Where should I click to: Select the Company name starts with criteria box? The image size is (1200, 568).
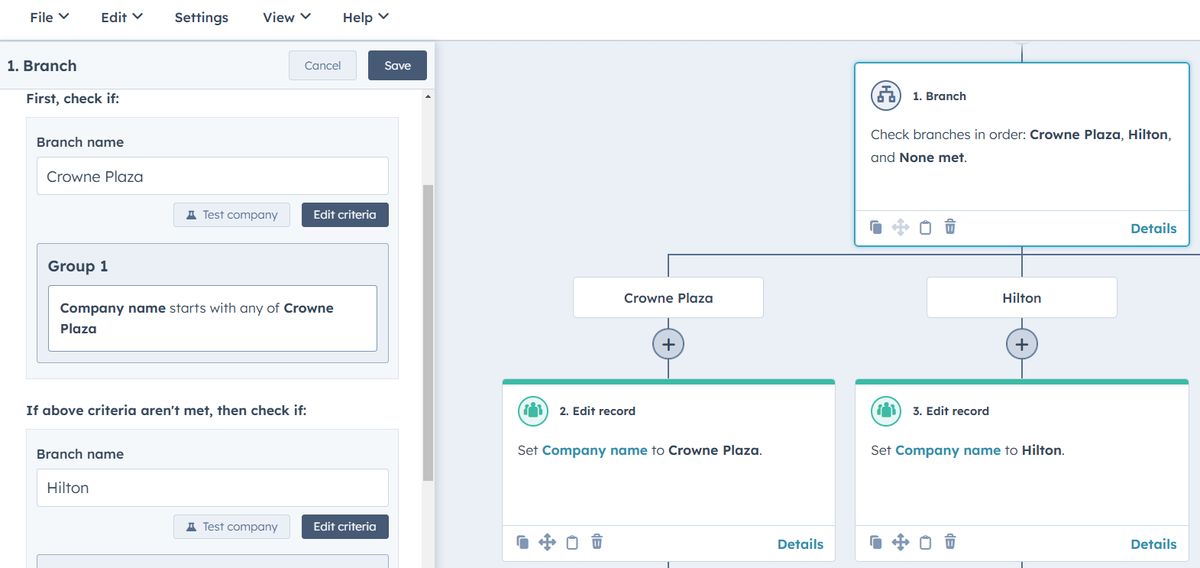point(212,318)
